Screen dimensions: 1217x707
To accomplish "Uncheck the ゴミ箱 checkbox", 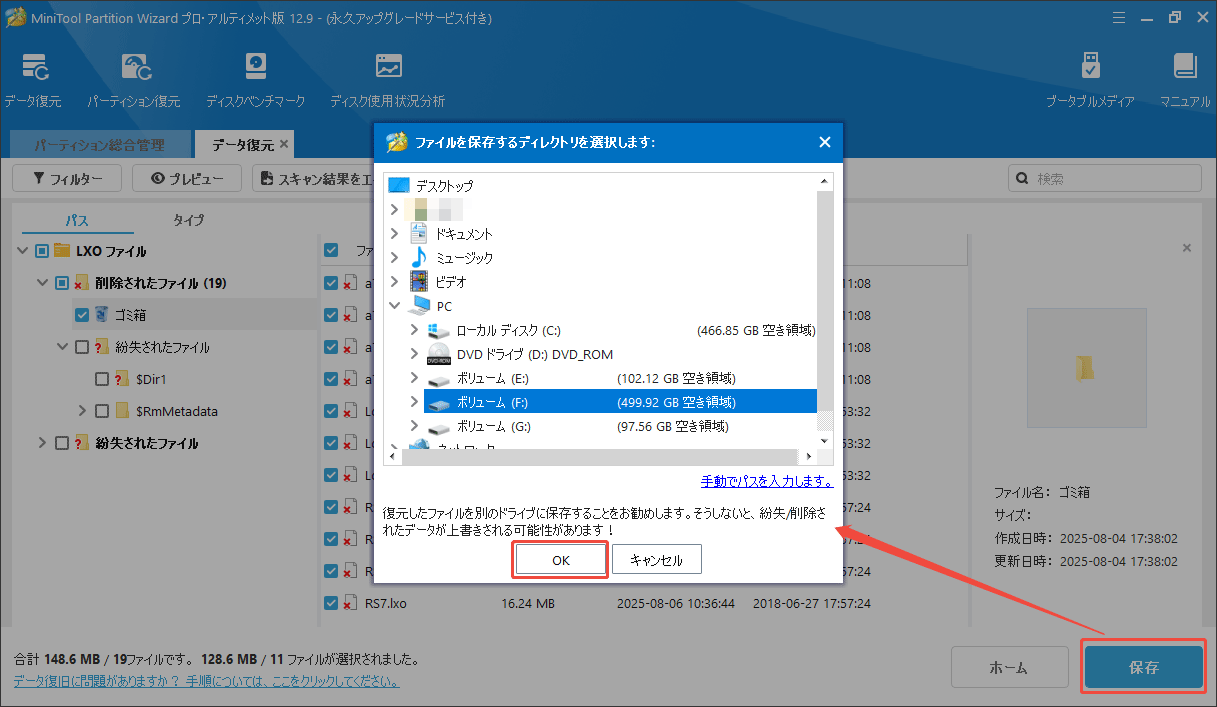I will [82, 315].
